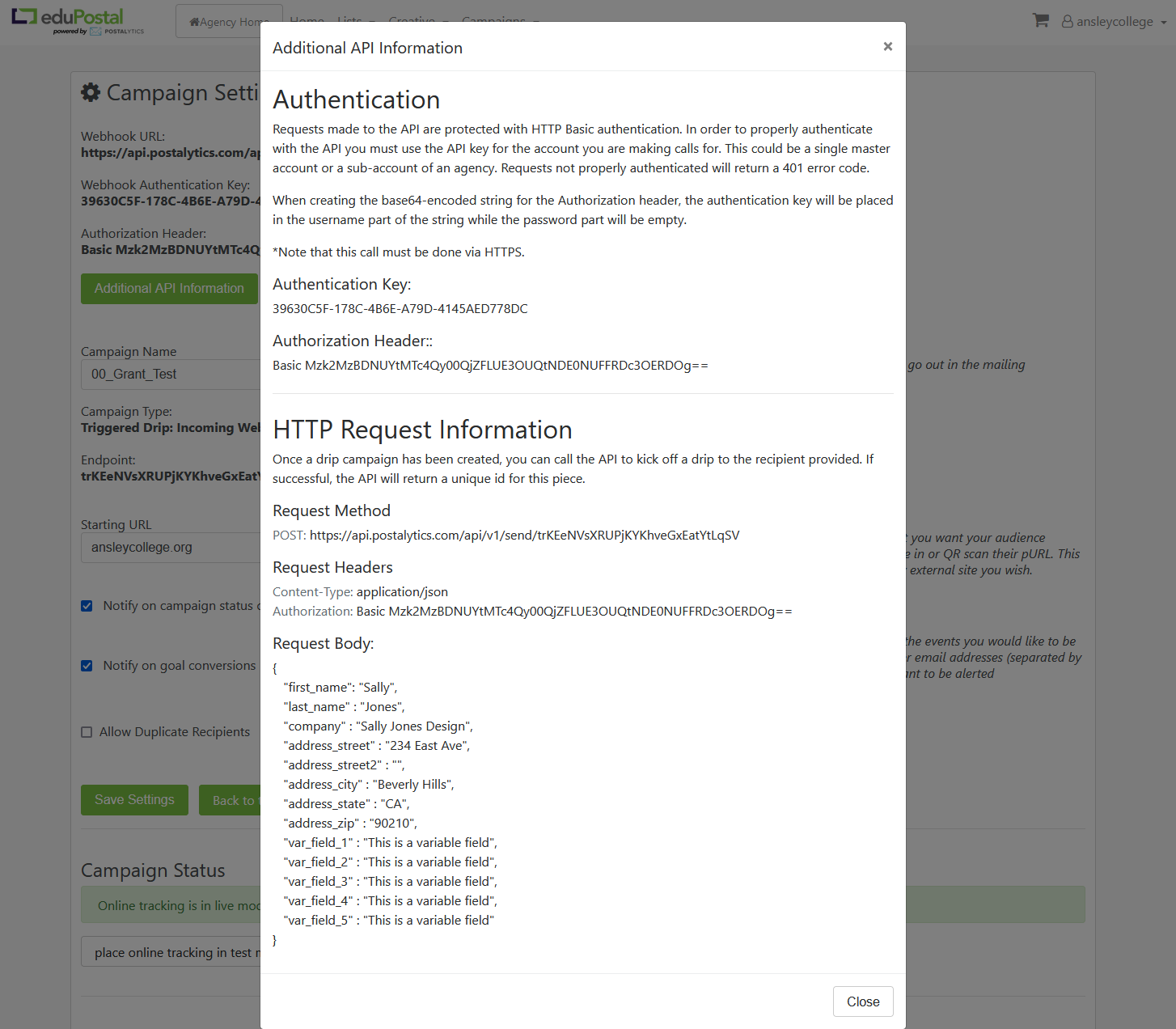Click the Close button in the dialog footer
This screenshot has width=1176, height=1029.
(863, 1001)
